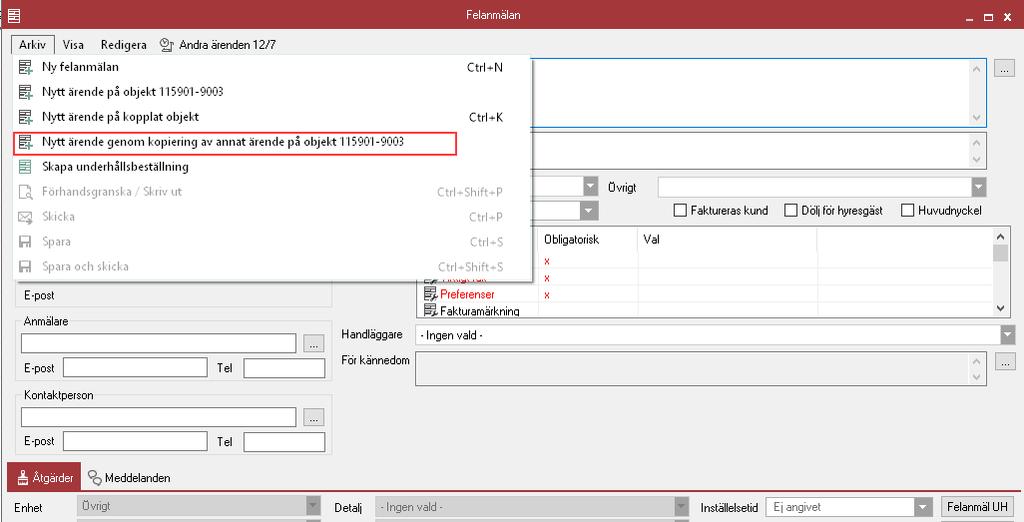Click scroll down arrow of top description box
Image resolution: width=1024 pixels, height=522 pixels.
[977, 118]
